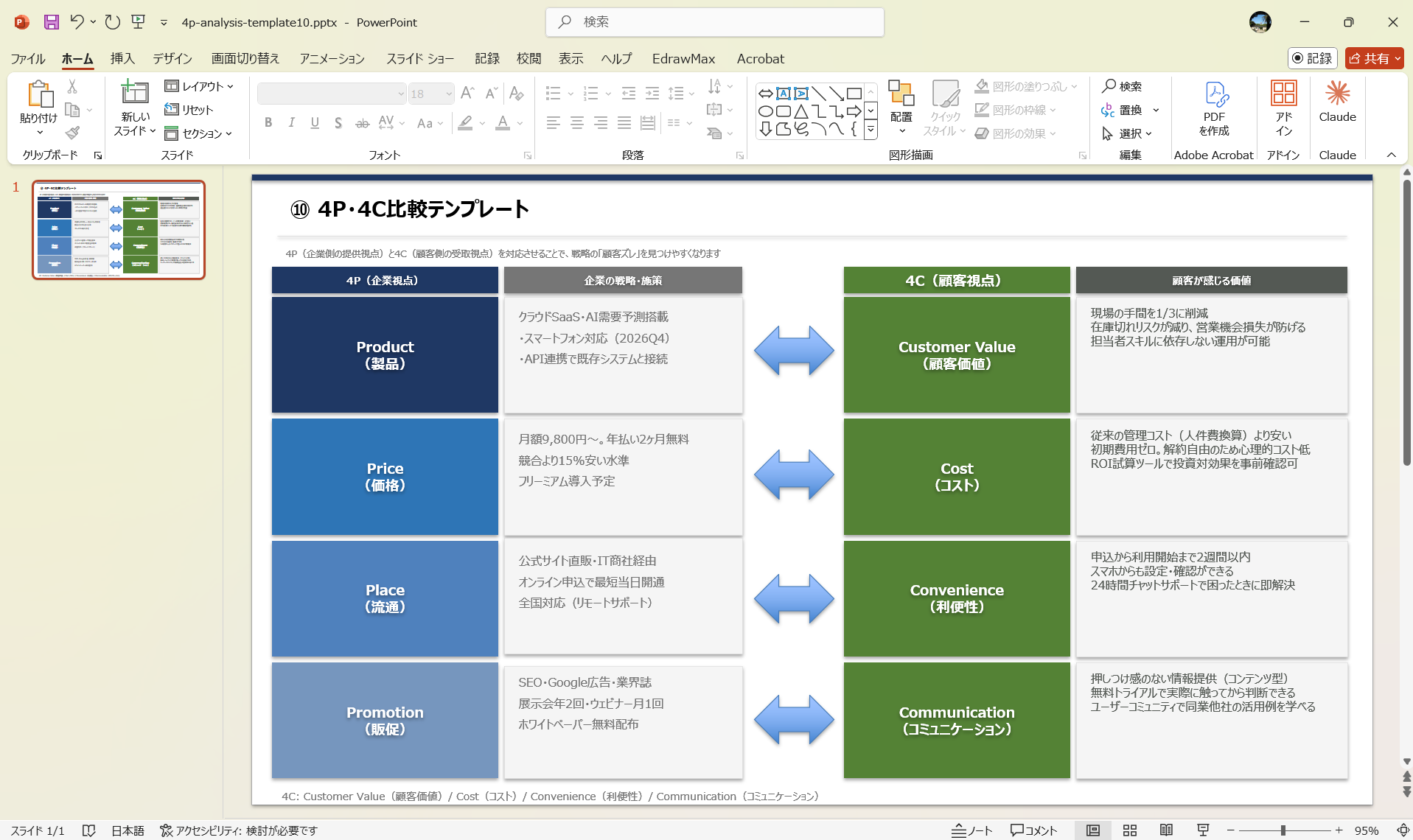Open the EdrawMax tab

pos(683,58)
